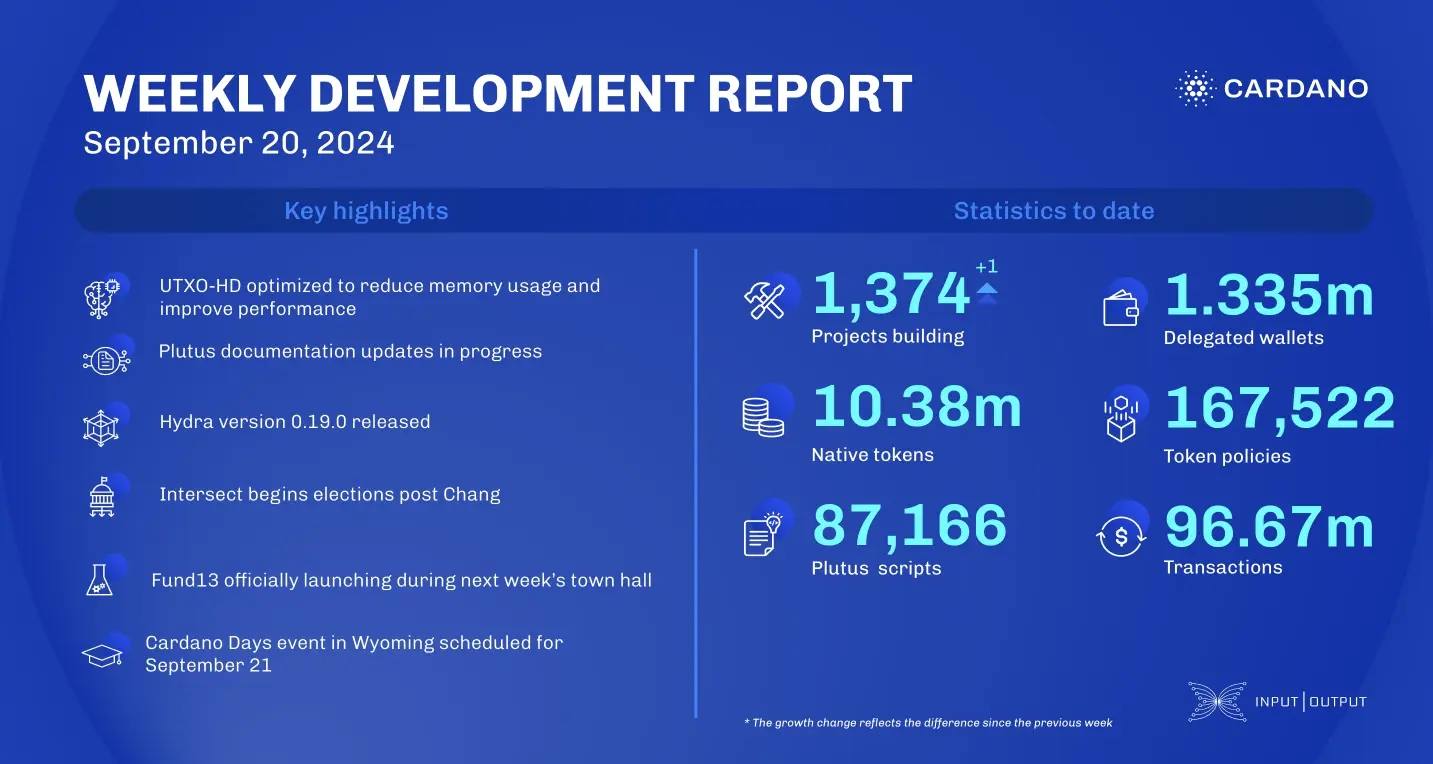Click the Hydra cube network icon
1433x764 pixels.
pos(103,426)
